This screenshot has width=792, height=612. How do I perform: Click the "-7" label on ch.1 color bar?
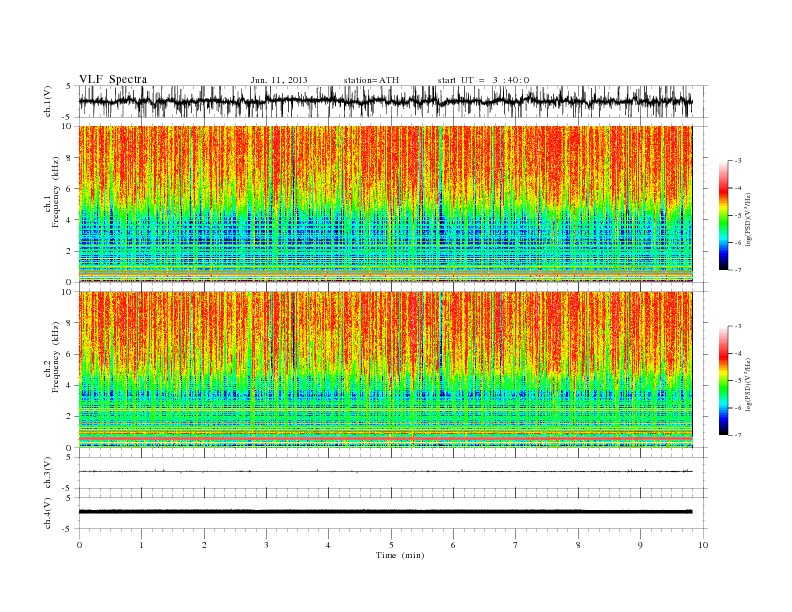738,270
